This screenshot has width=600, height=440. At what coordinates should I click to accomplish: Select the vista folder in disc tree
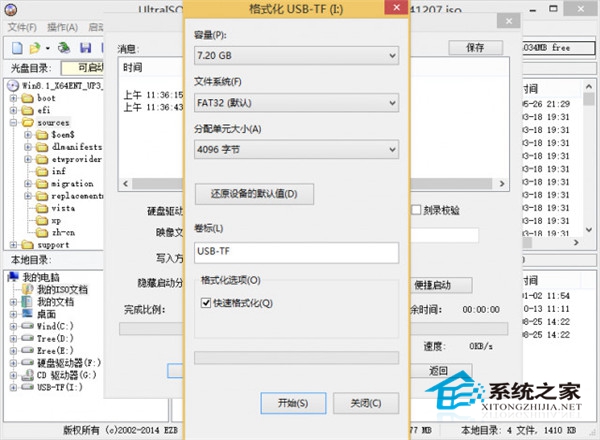pos(63,208)
